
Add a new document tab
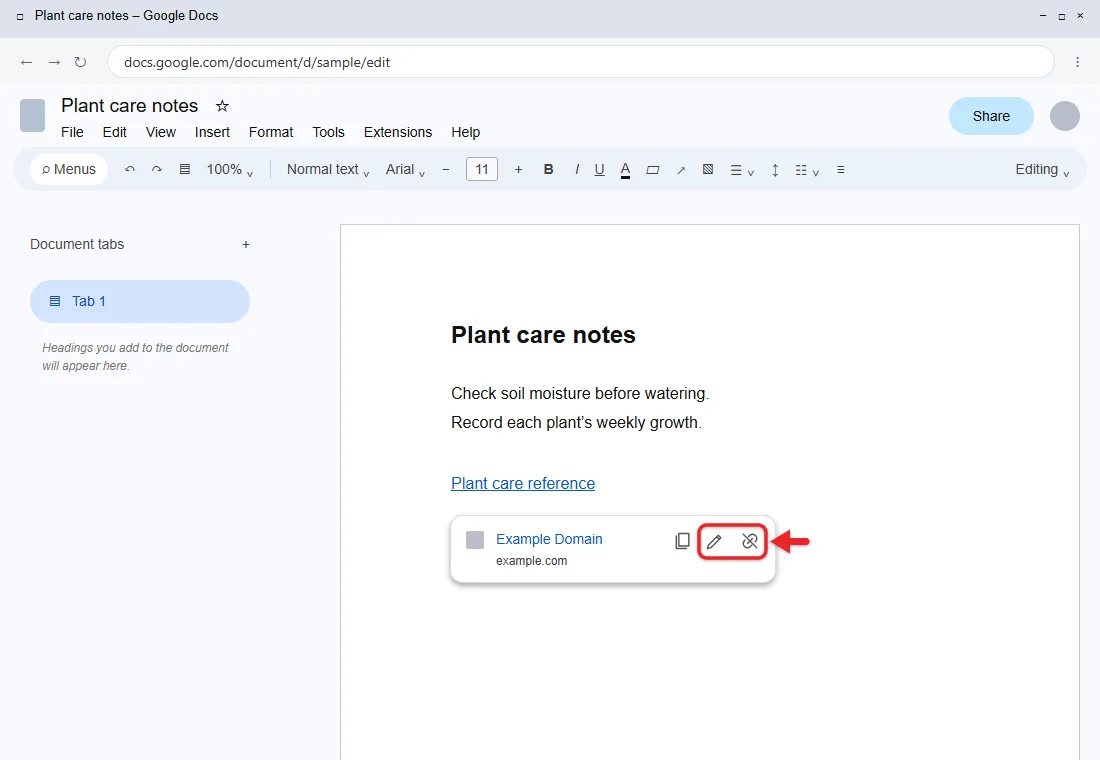[246, 244]
